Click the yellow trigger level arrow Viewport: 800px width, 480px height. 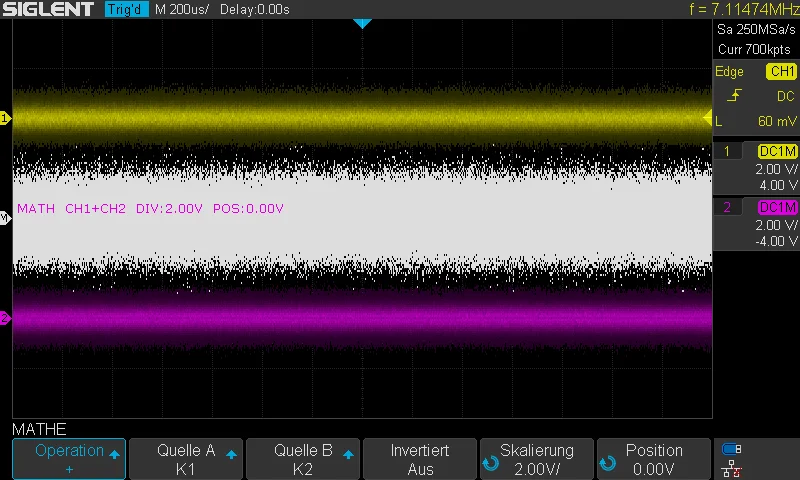click(707, 118)
